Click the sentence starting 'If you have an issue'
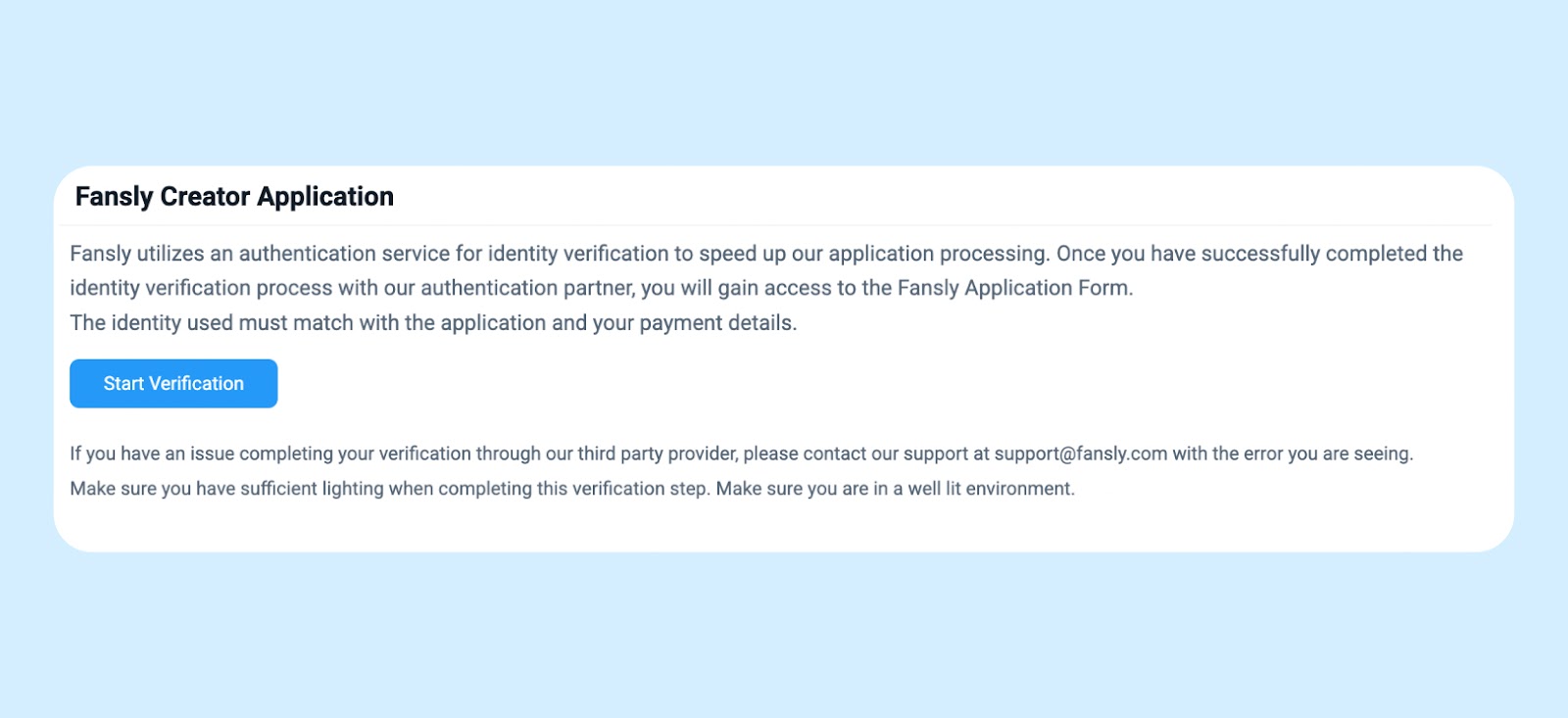This screenshot has height=718, width=1568. [x=741, y=454]
